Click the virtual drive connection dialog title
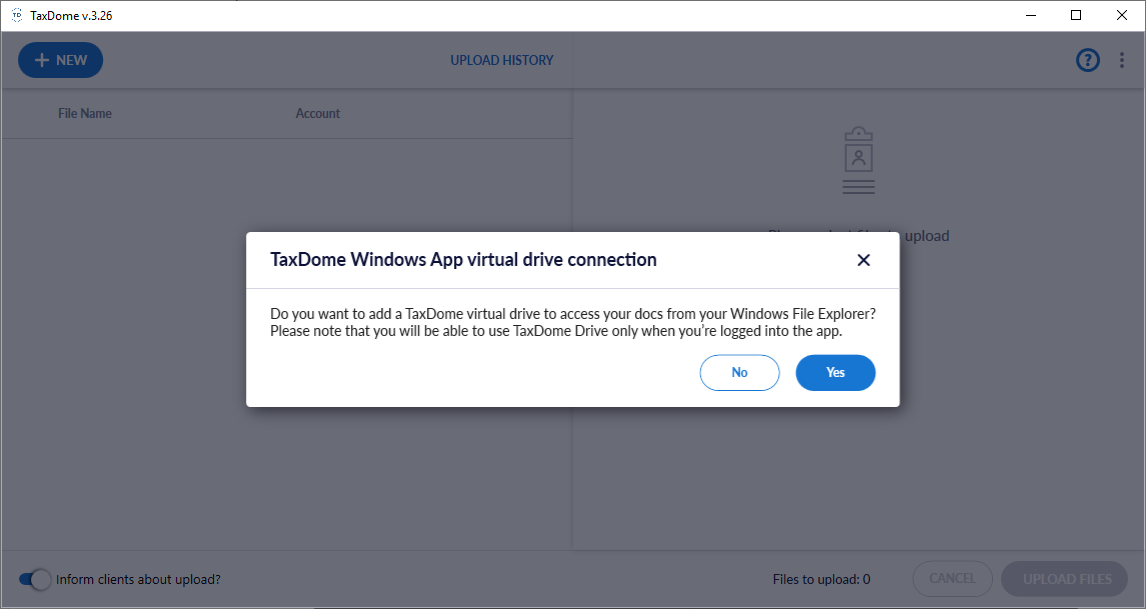The width and height of the screenshot is (1146, 609). point(463,260)
